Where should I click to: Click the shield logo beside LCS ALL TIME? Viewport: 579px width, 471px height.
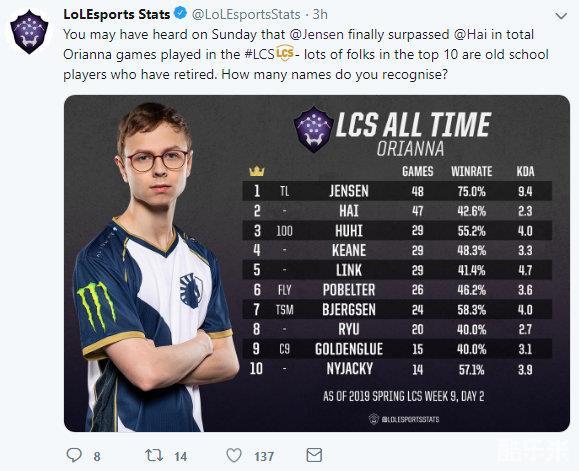pyautogui.click(x=314, y=129)
